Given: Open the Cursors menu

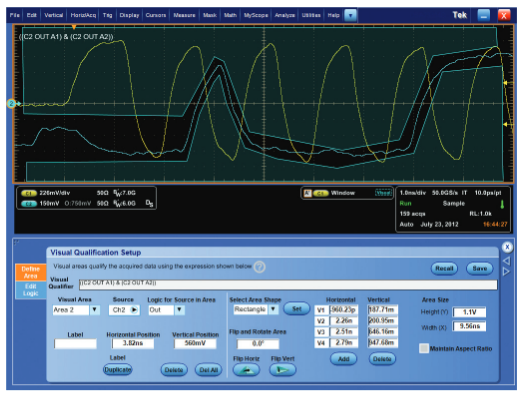Looking at the screenshot, I should coord(156,15).
